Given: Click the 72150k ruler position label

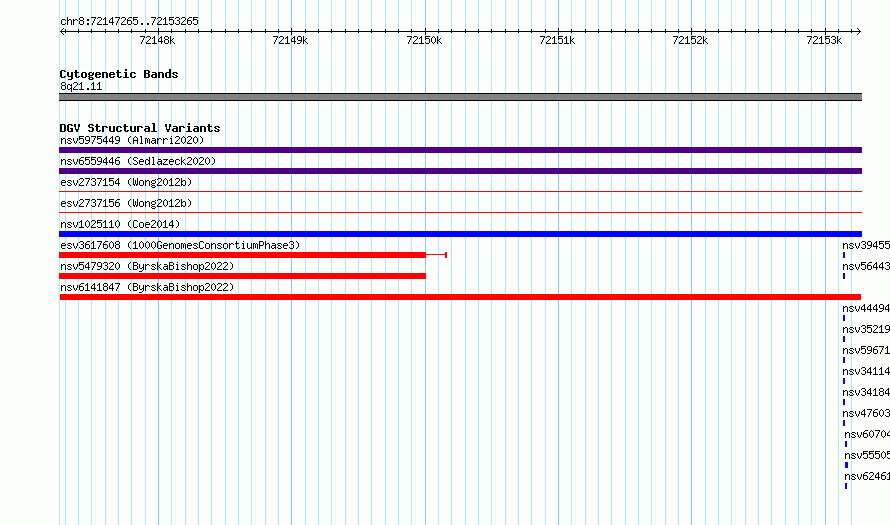Looking at the screenshot, I should [424, 40].
